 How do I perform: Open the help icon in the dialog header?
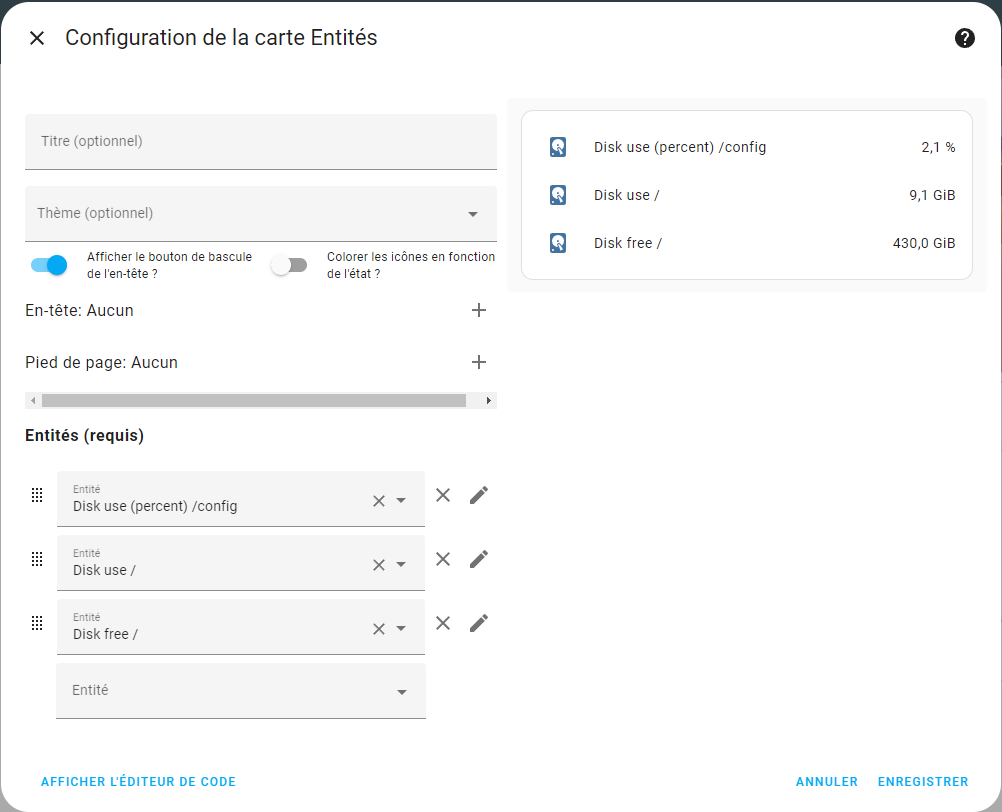[964, 38]
